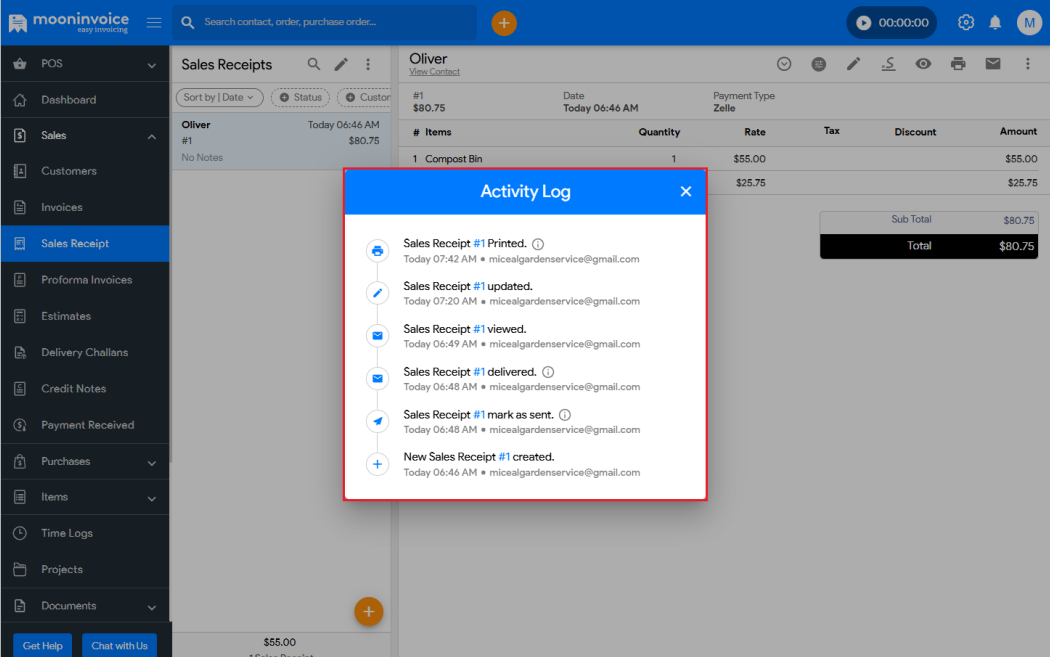Click the search contact, order input field
Screen dimensions: 1050x657
[325, 22]
